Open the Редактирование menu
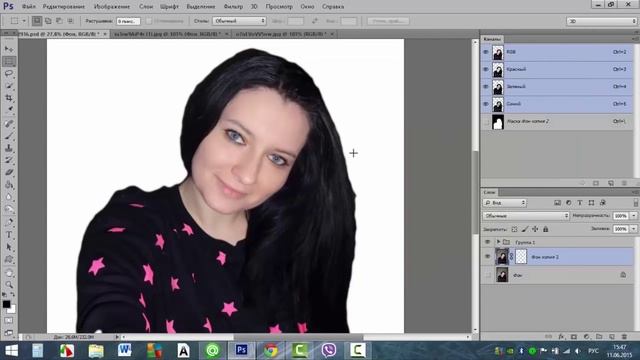The image size is (640, 360). 64,7
